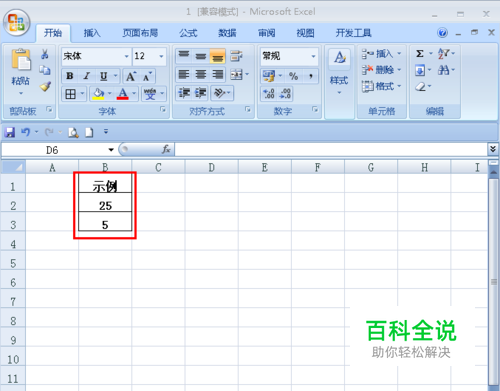500x391 pixels.
Task: Click the Fill down icon
Action: point(420,70)
